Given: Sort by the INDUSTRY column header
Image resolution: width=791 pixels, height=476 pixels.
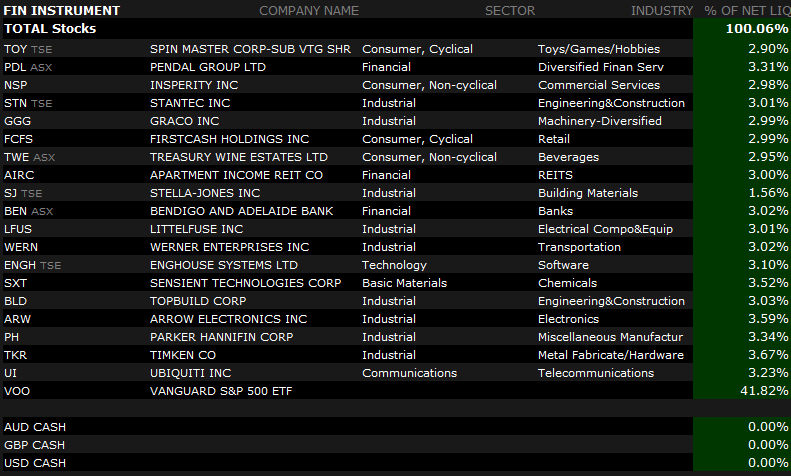Looking at the screenshot, I should 662,11.
